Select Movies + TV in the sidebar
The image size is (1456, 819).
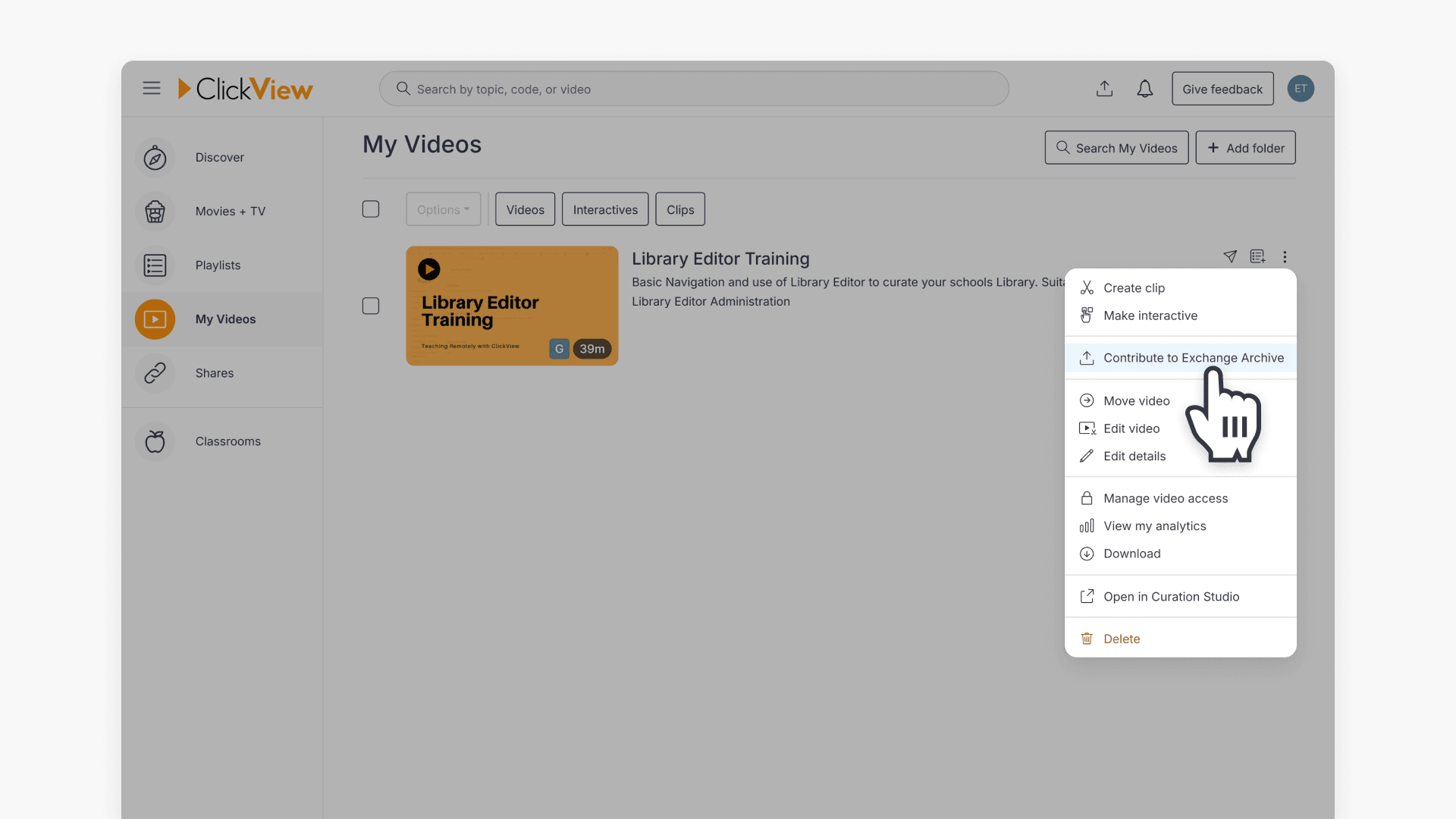coord(230,212)
